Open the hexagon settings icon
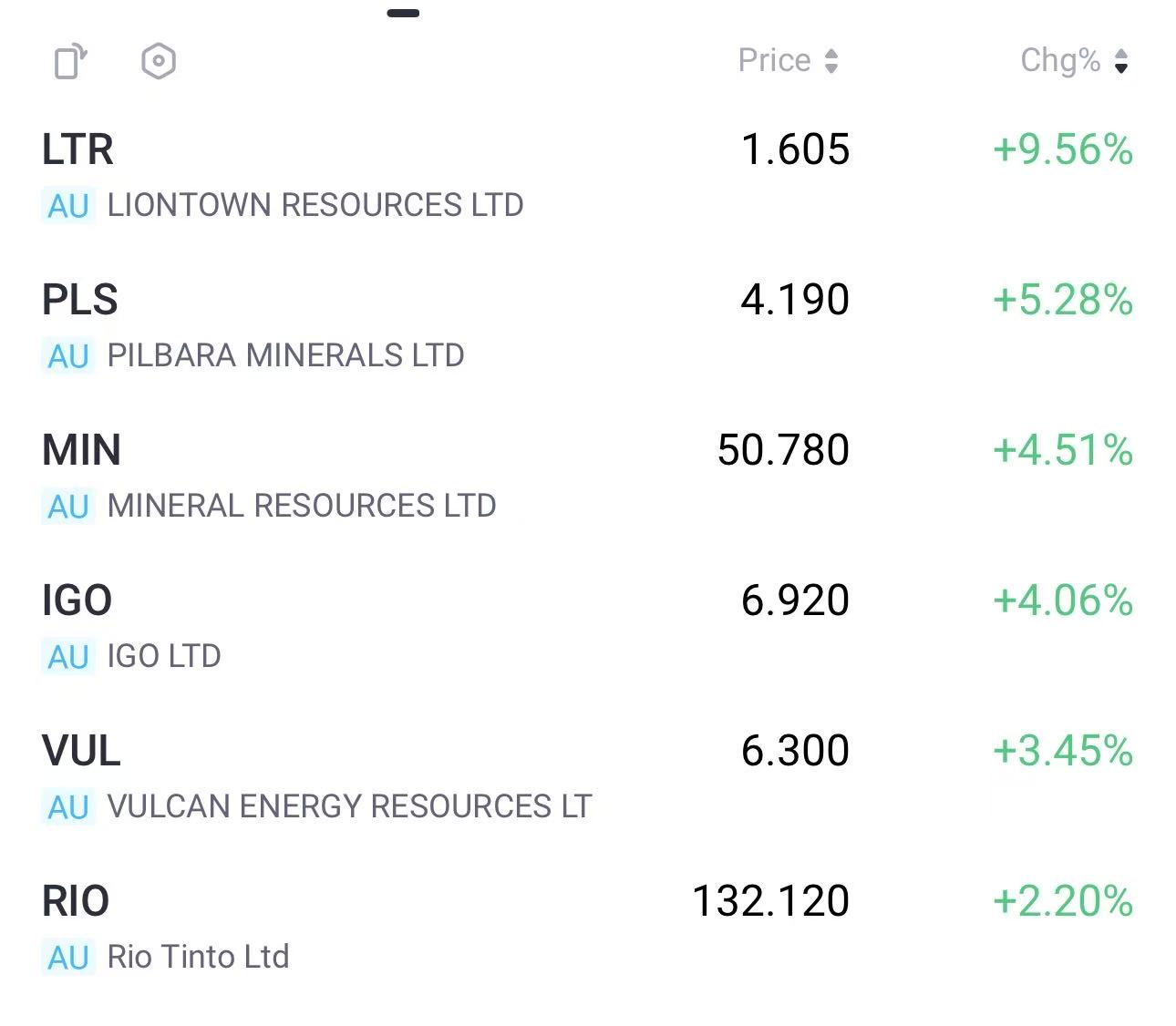 159,61
